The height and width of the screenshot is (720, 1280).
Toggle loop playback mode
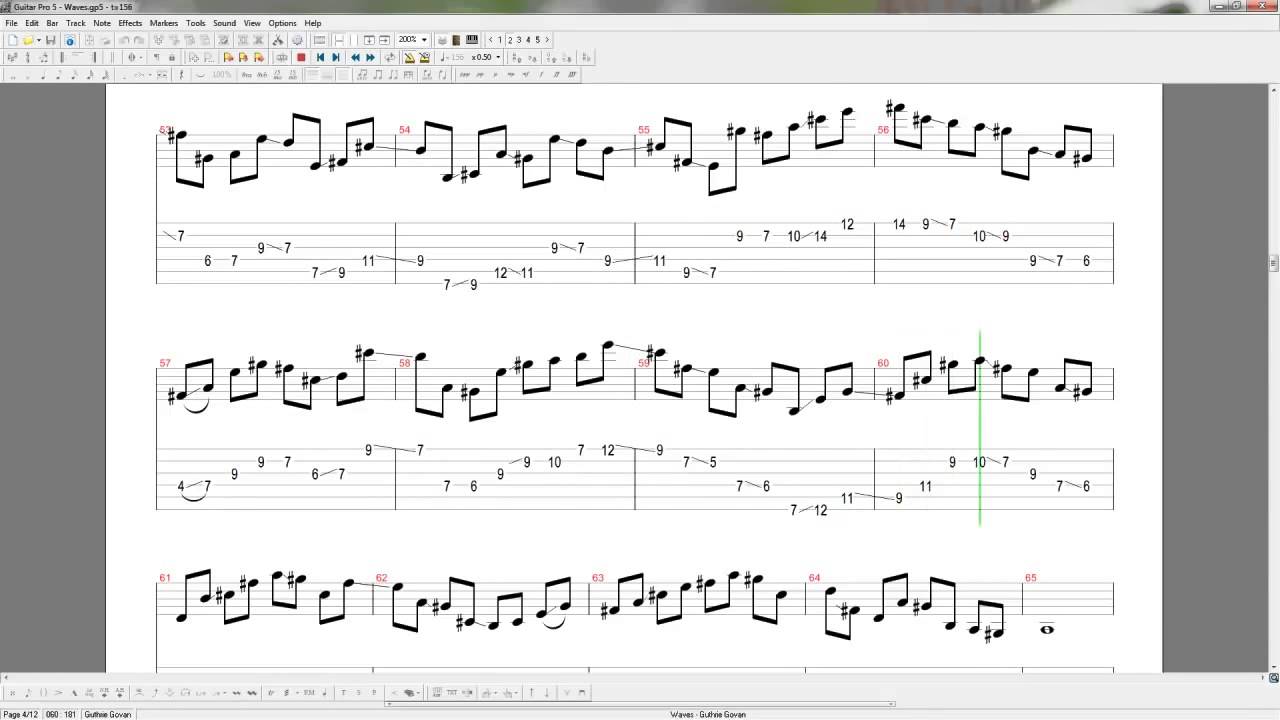tap(390, 57)
